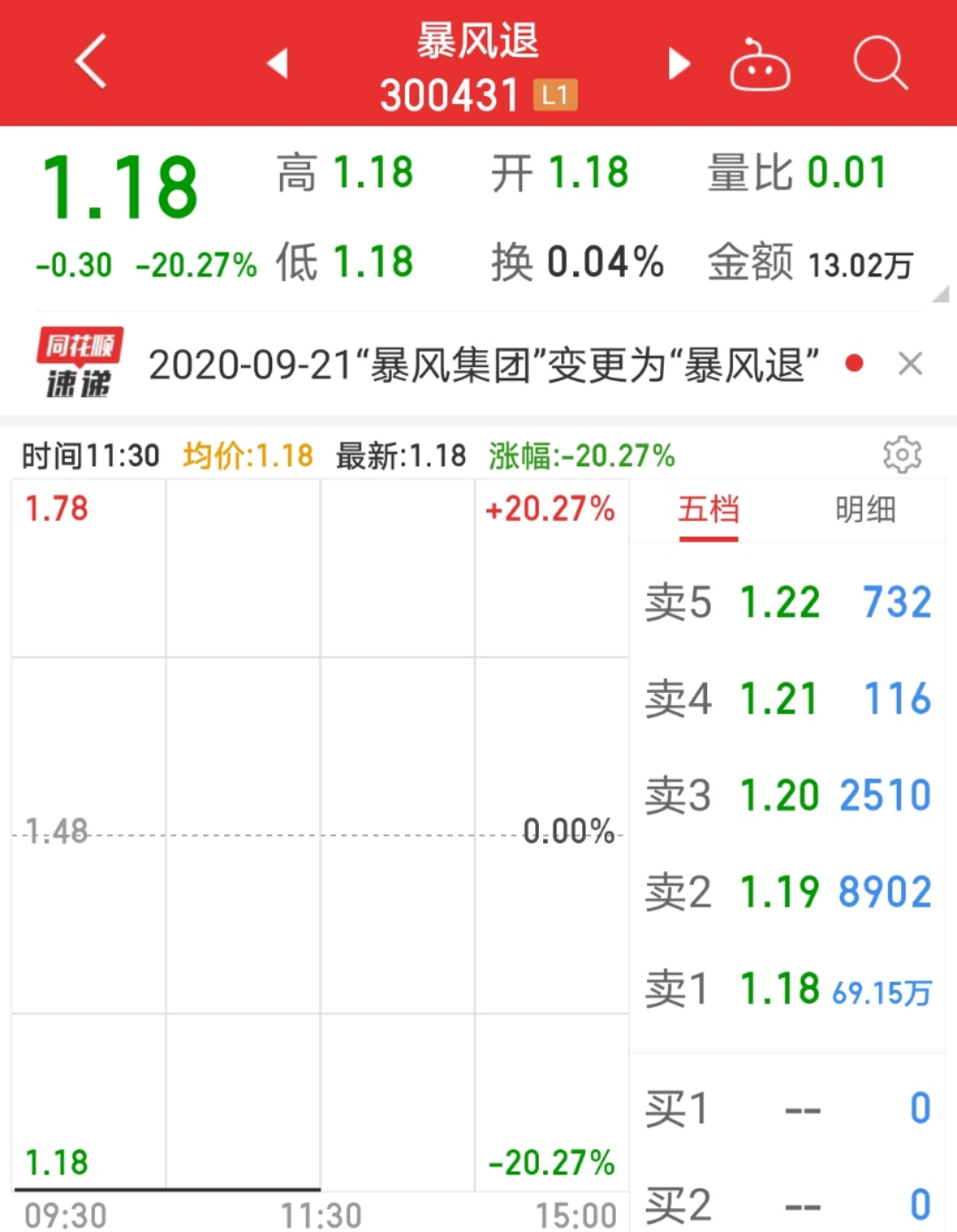Image resolution: width=957 pixels, height=1232 pixels.
Task: Tap price change -0.30
Action: tap(74, 265)
